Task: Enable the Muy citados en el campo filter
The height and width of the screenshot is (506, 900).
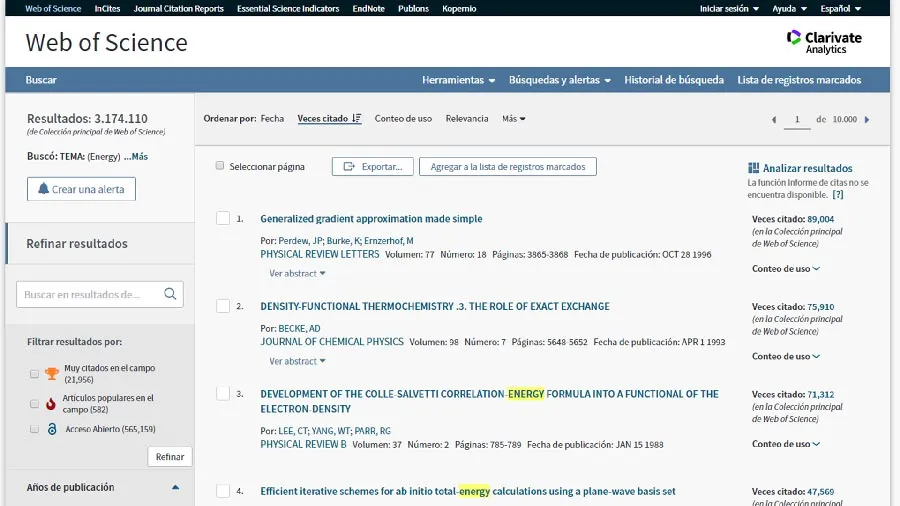Action: tap(34, 374)
